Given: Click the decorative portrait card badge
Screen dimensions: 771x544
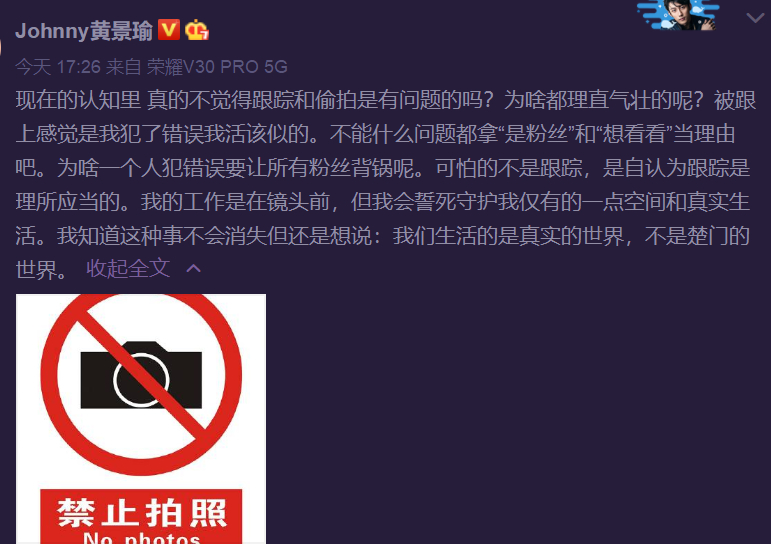Looking at the screenshot, I should (x=678, y=15).
